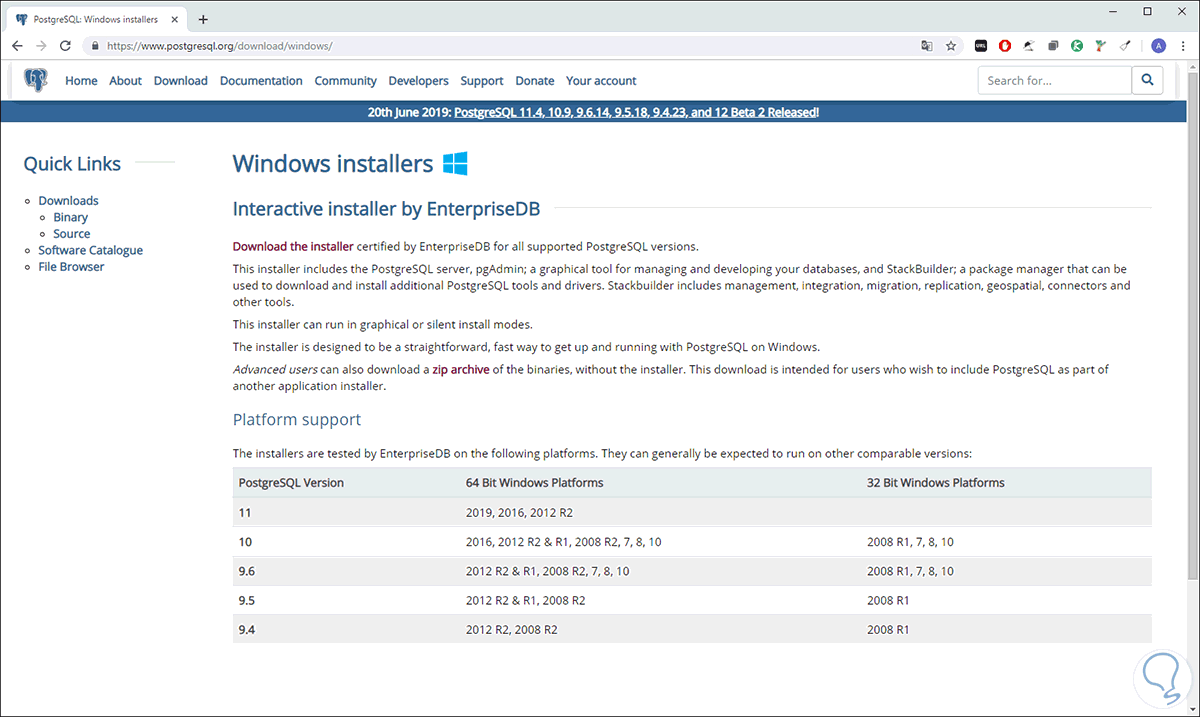Open the Download the installer link

click(292, 245)
